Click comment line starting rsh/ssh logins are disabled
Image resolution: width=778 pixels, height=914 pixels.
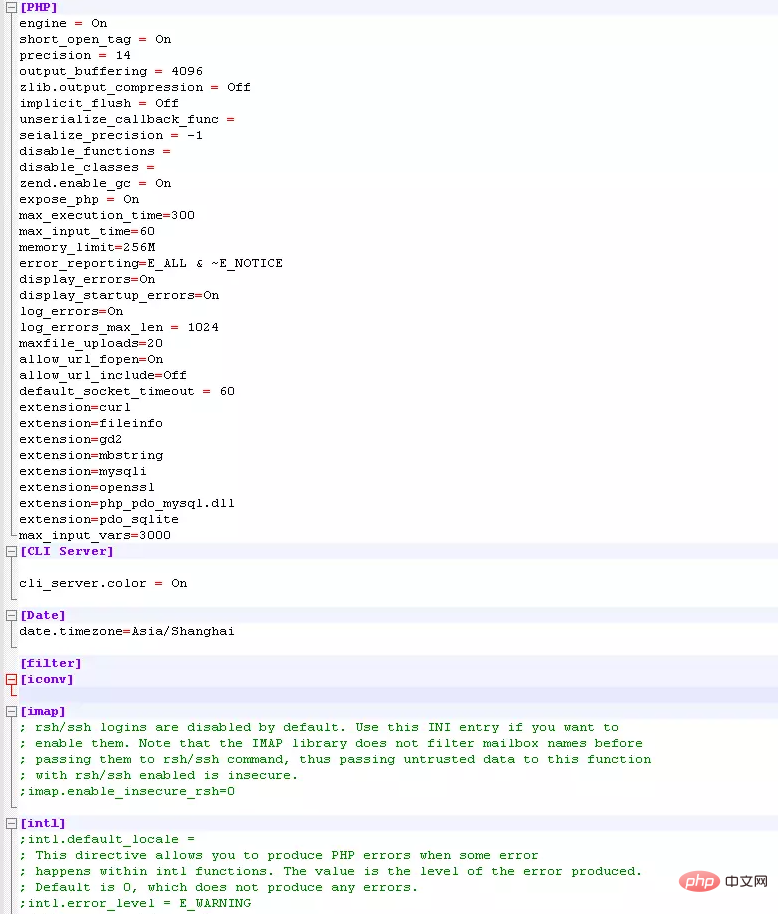click(x=319, y=727)
